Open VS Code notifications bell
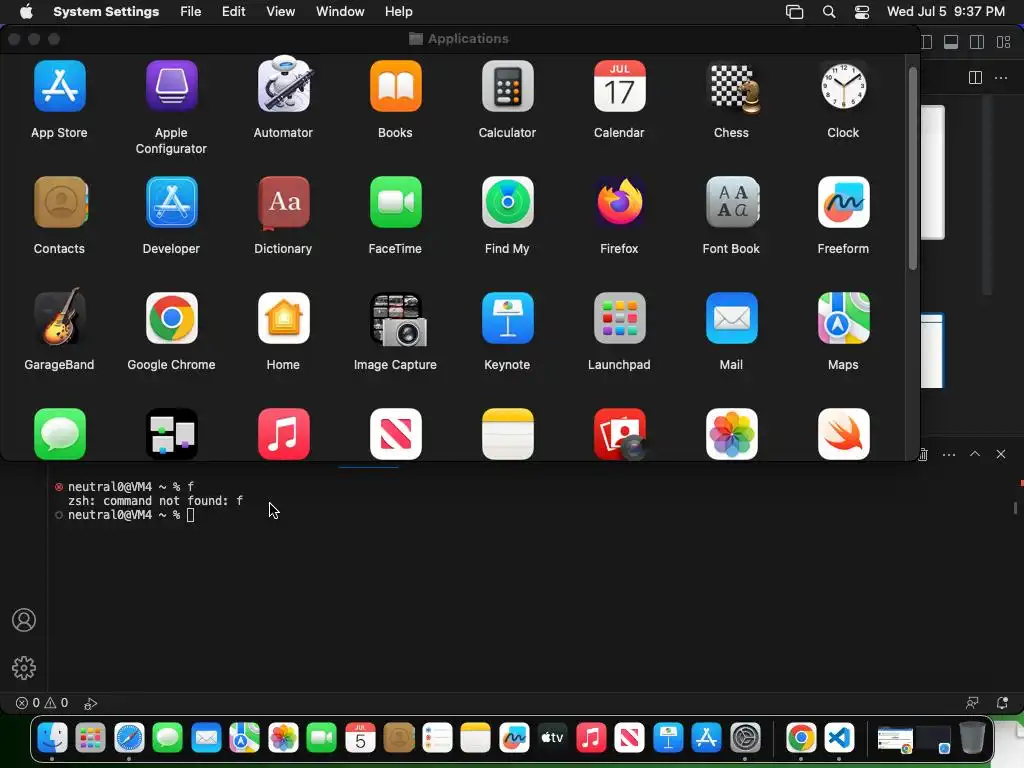This screenshot has width=1024, height=768. (x=1002, y=703)
